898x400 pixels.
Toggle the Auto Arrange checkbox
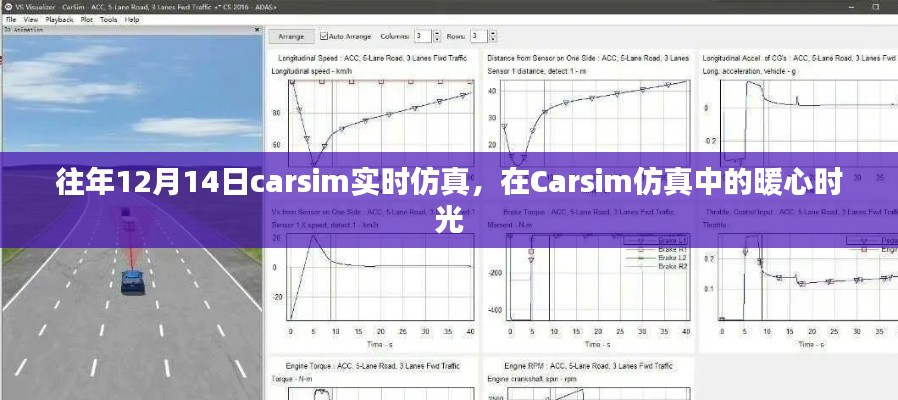pos(324,36)
